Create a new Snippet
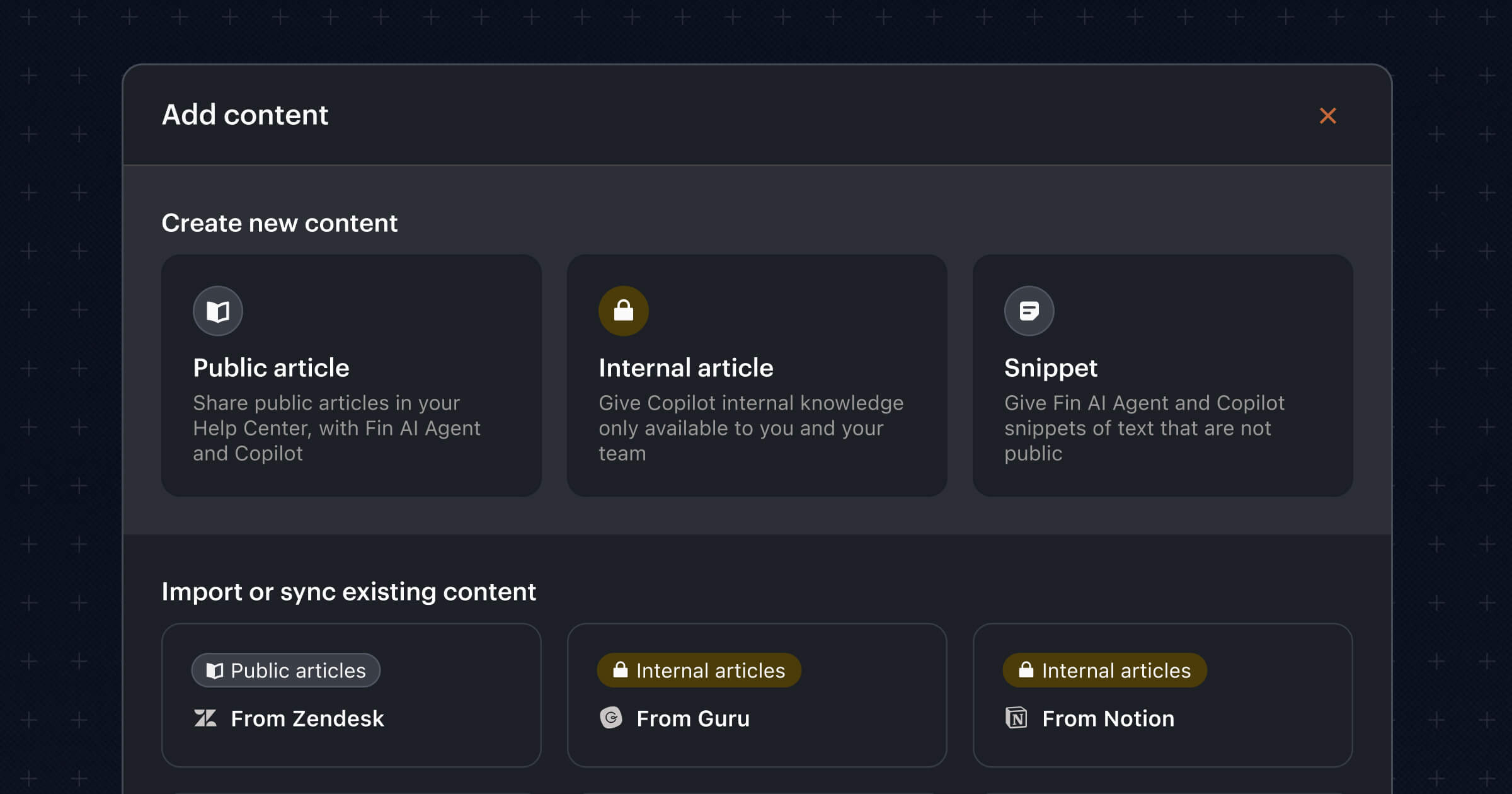This screenshot has height=794, width=1512. click(x=1163, y=376)
